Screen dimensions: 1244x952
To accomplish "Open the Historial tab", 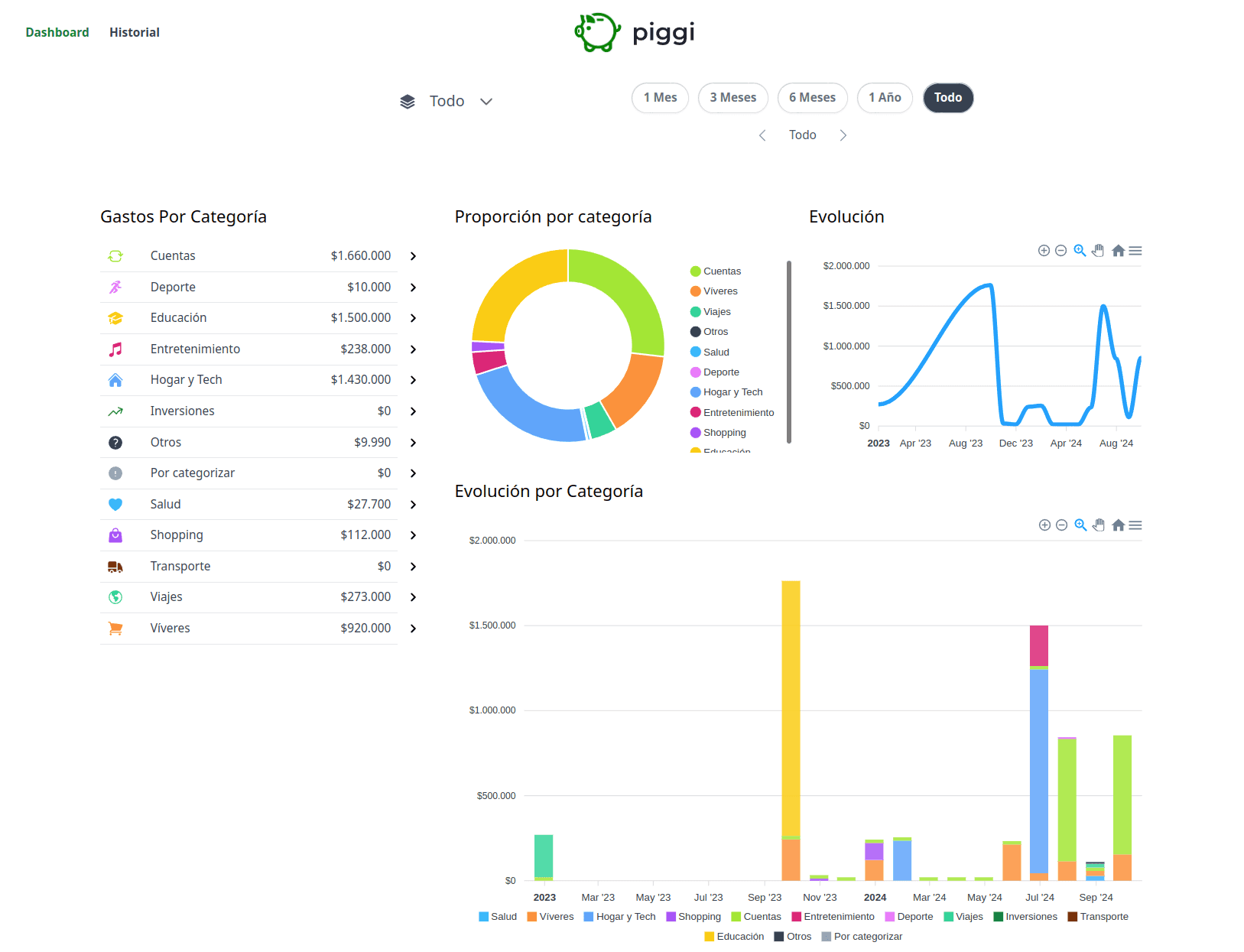I will (135, 32).
